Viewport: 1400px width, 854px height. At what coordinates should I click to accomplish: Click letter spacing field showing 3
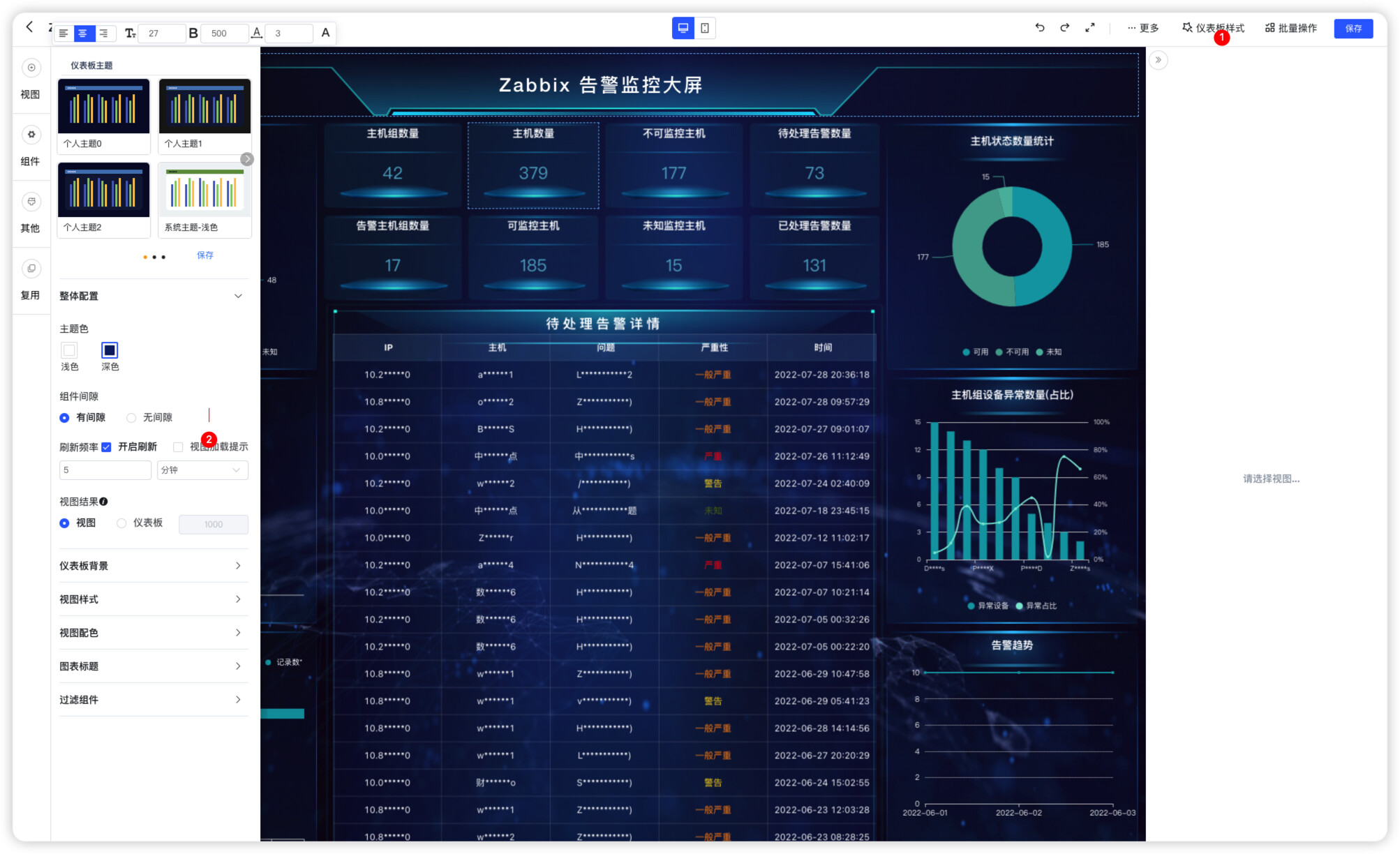[288, 33]
